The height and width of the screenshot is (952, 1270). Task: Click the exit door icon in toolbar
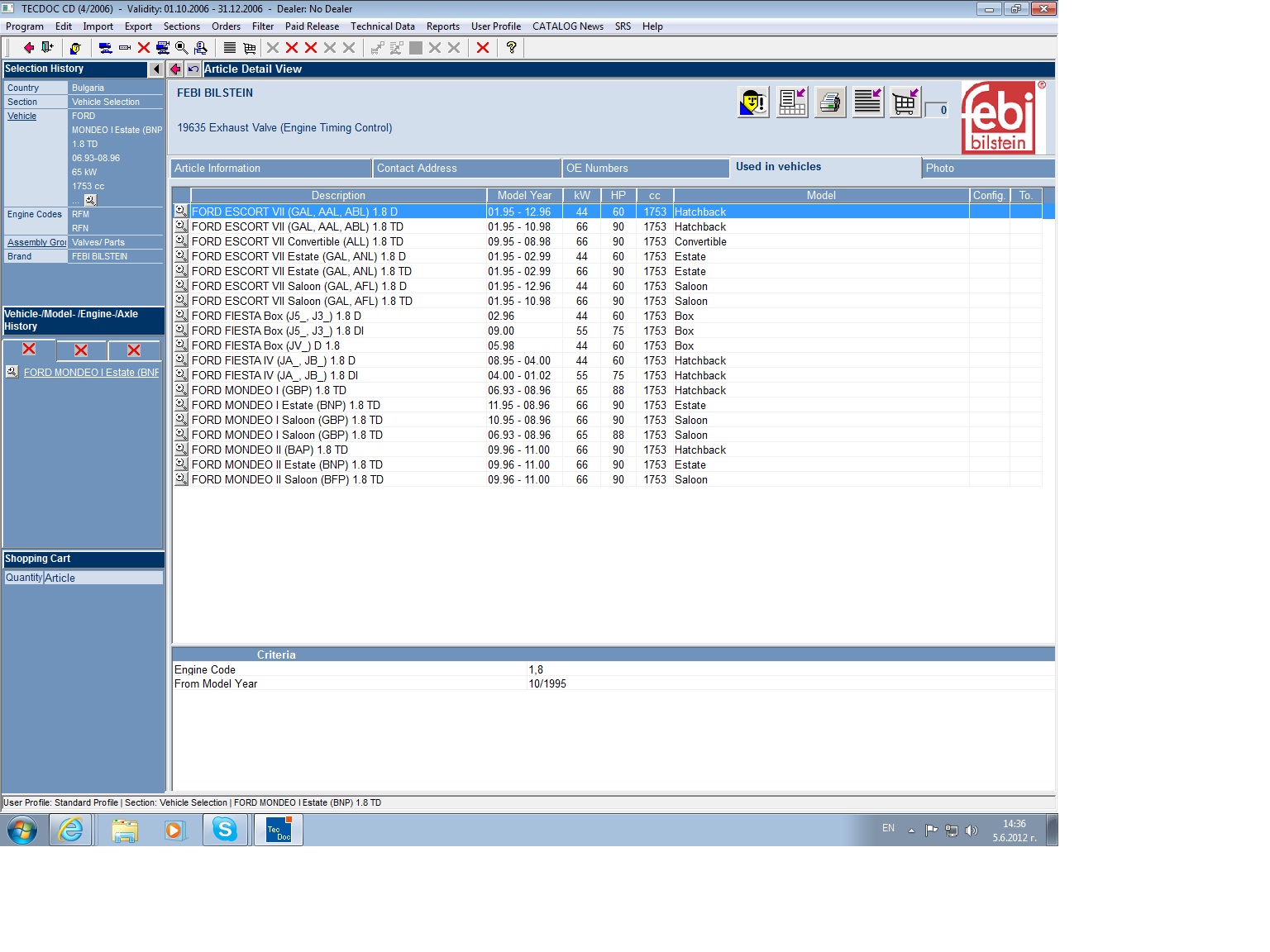tap(47, 48)
